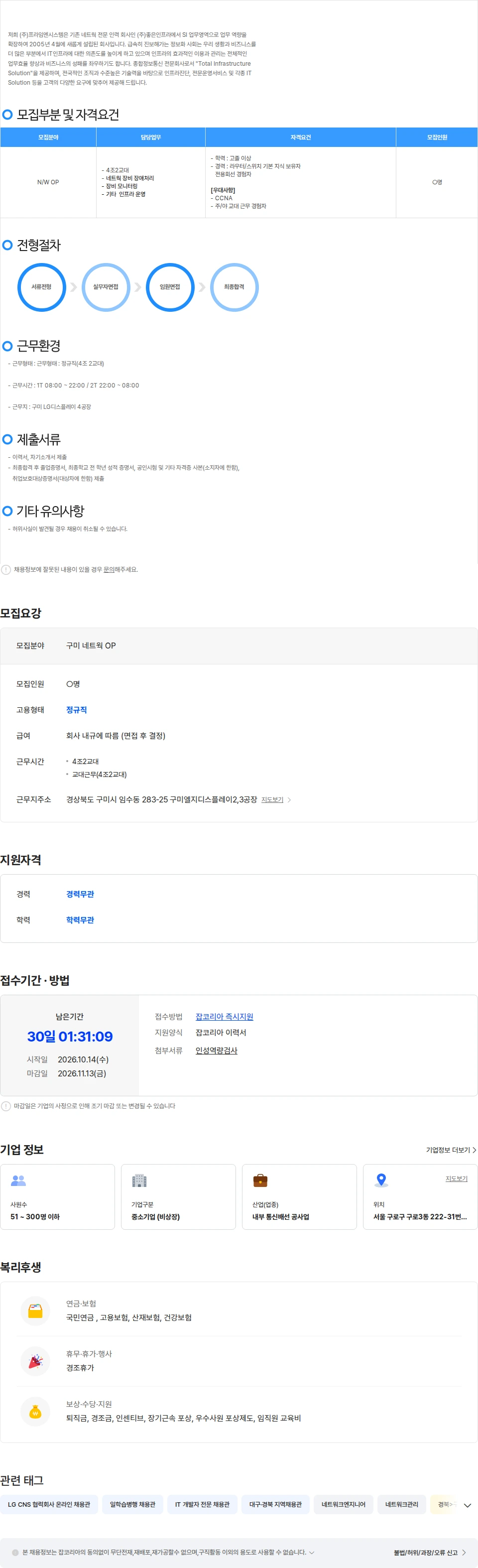The height and width of the screenshot is (1568, 478).
Task: Click the chevron in 불법/허위 신고 link
Action: click(x=464, y=1553)
